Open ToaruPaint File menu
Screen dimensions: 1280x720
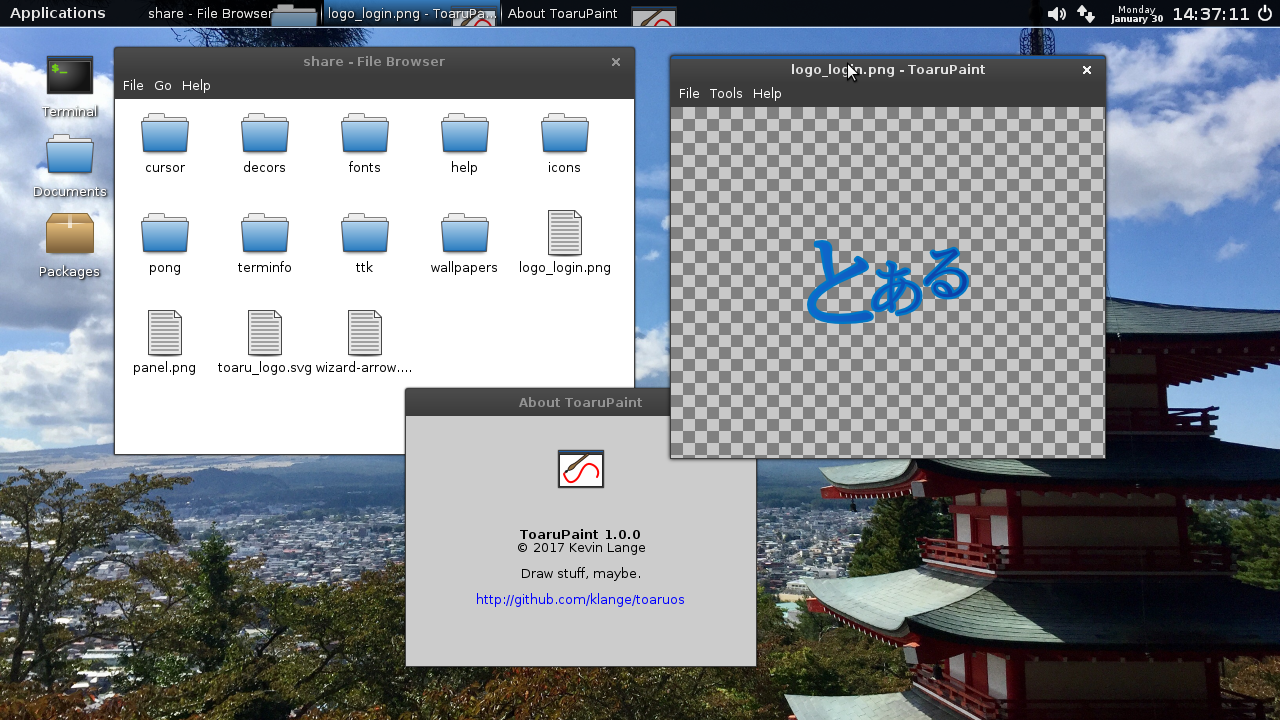point(689,93)
